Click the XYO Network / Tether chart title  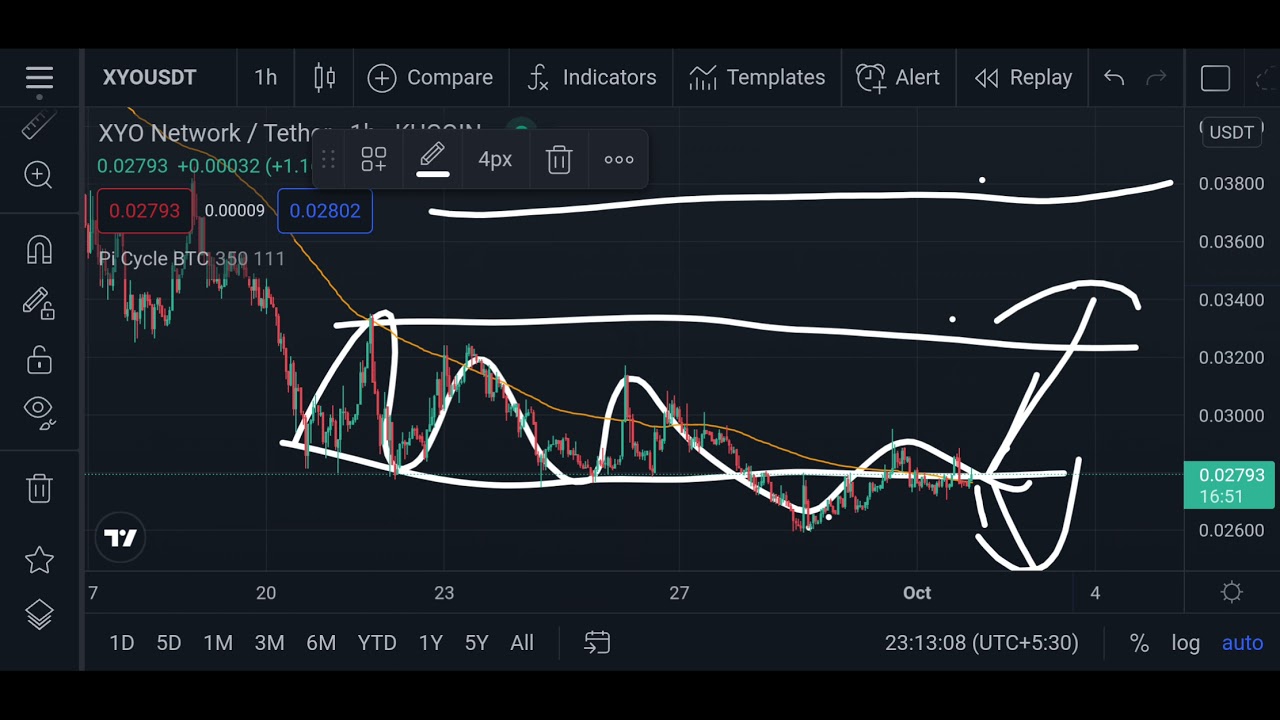point(215,133)
